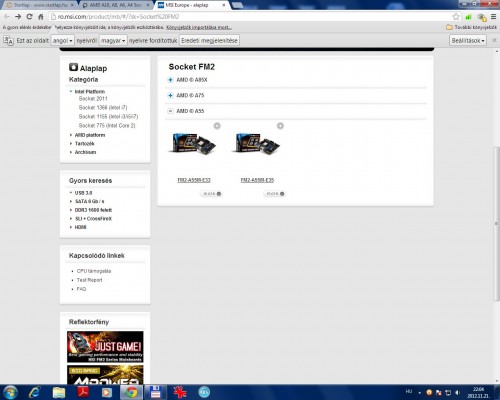This screenshot has height=400, width=500.
Task: Open the FM2-A55M-E33 product link
Action: [x=194, y=180]
